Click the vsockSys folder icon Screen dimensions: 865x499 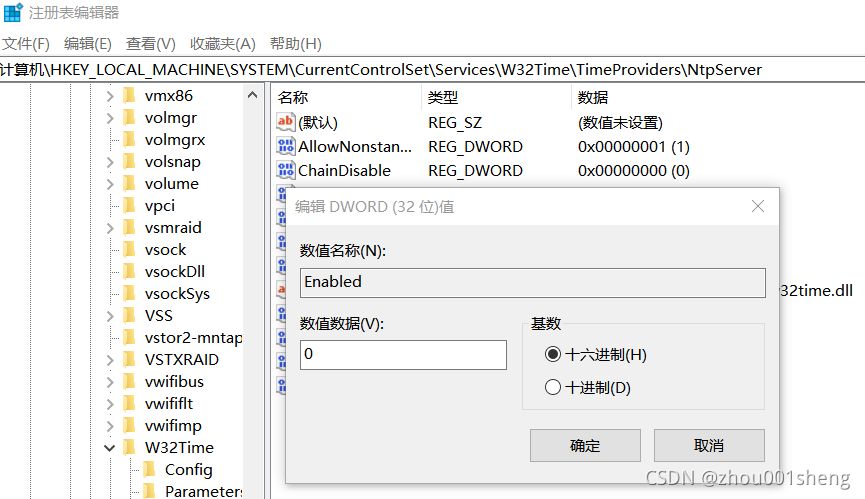click(x=130, y=293)
